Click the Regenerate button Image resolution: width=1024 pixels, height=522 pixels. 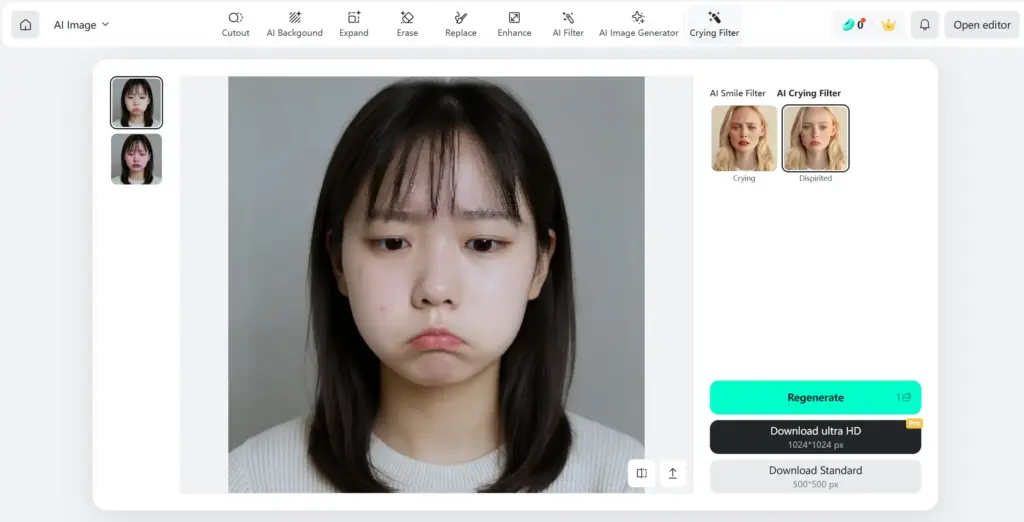coord(815,397)
